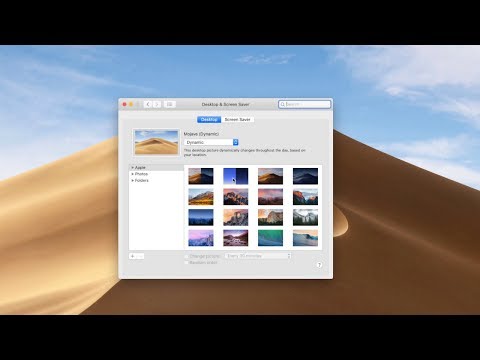
Task: Expand the Photos disclosure triangle
Action: (132, 174)
